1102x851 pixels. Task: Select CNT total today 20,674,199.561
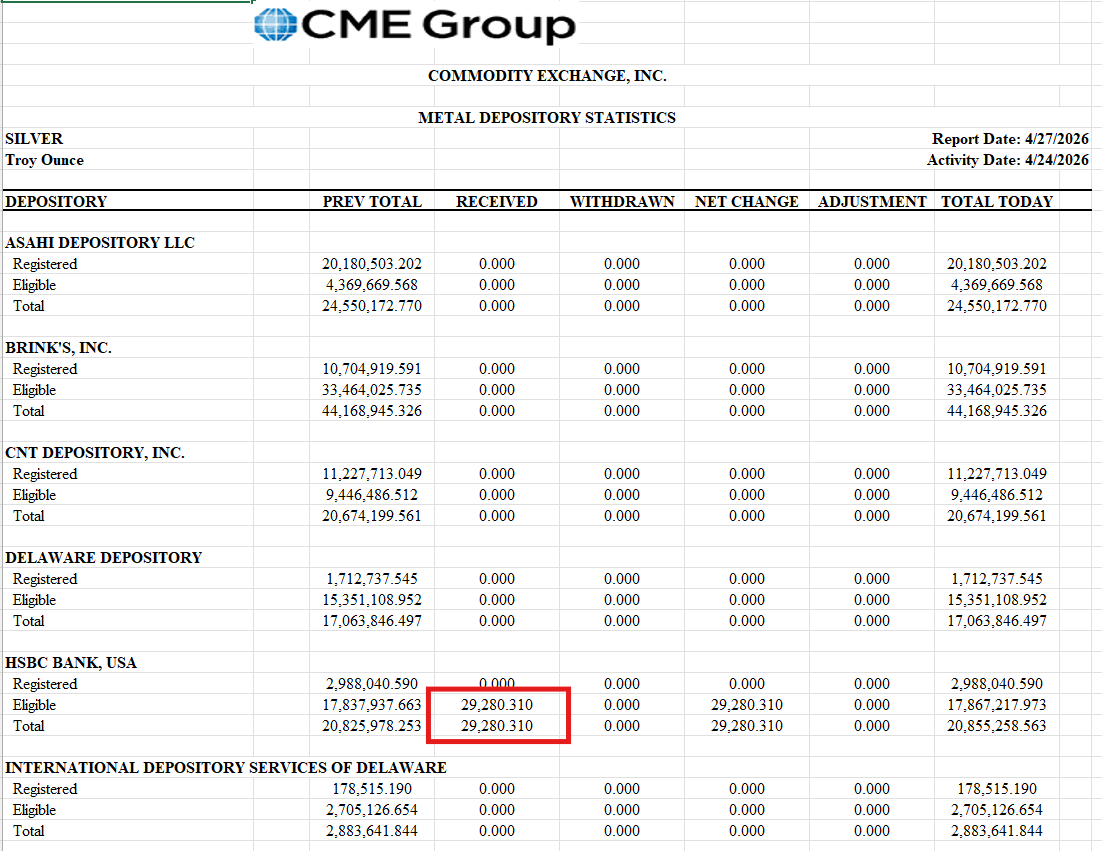click(x=997, y=516)
